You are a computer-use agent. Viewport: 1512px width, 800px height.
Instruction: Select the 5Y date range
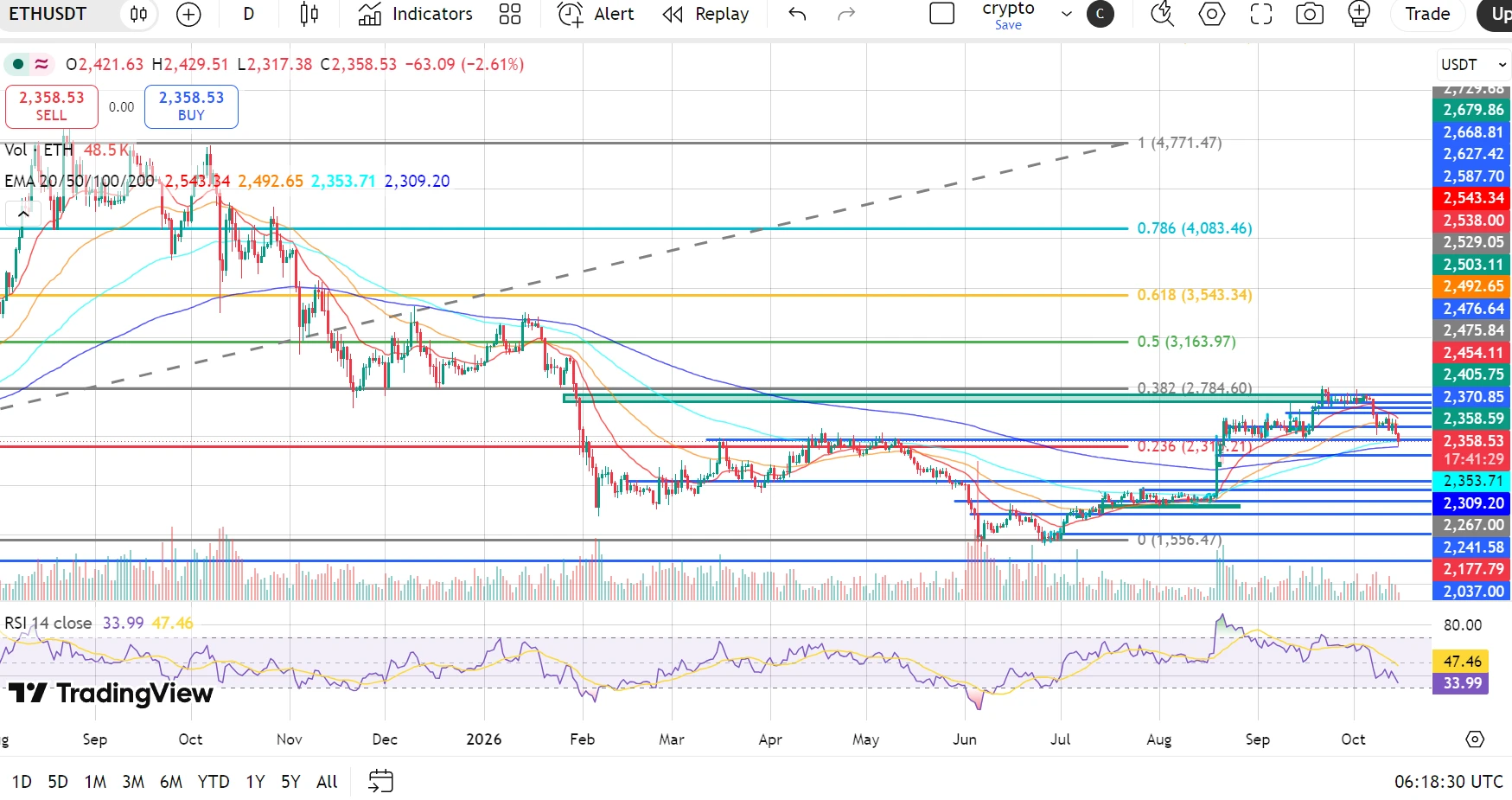point(290,782)
